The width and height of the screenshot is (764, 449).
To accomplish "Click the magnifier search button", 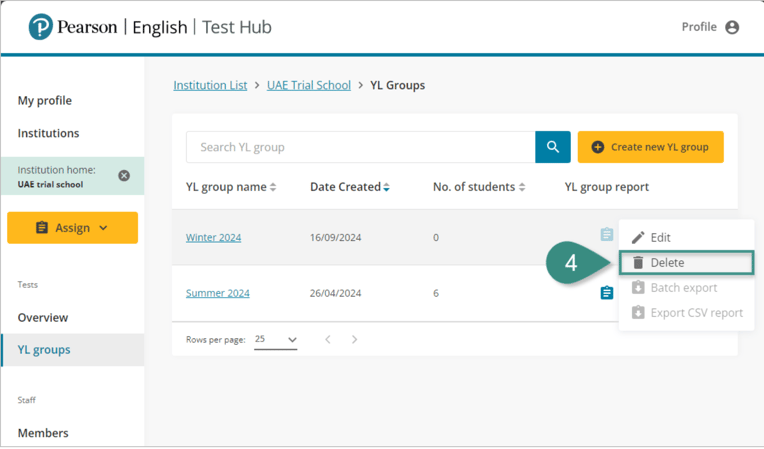I will click(552, 147).
